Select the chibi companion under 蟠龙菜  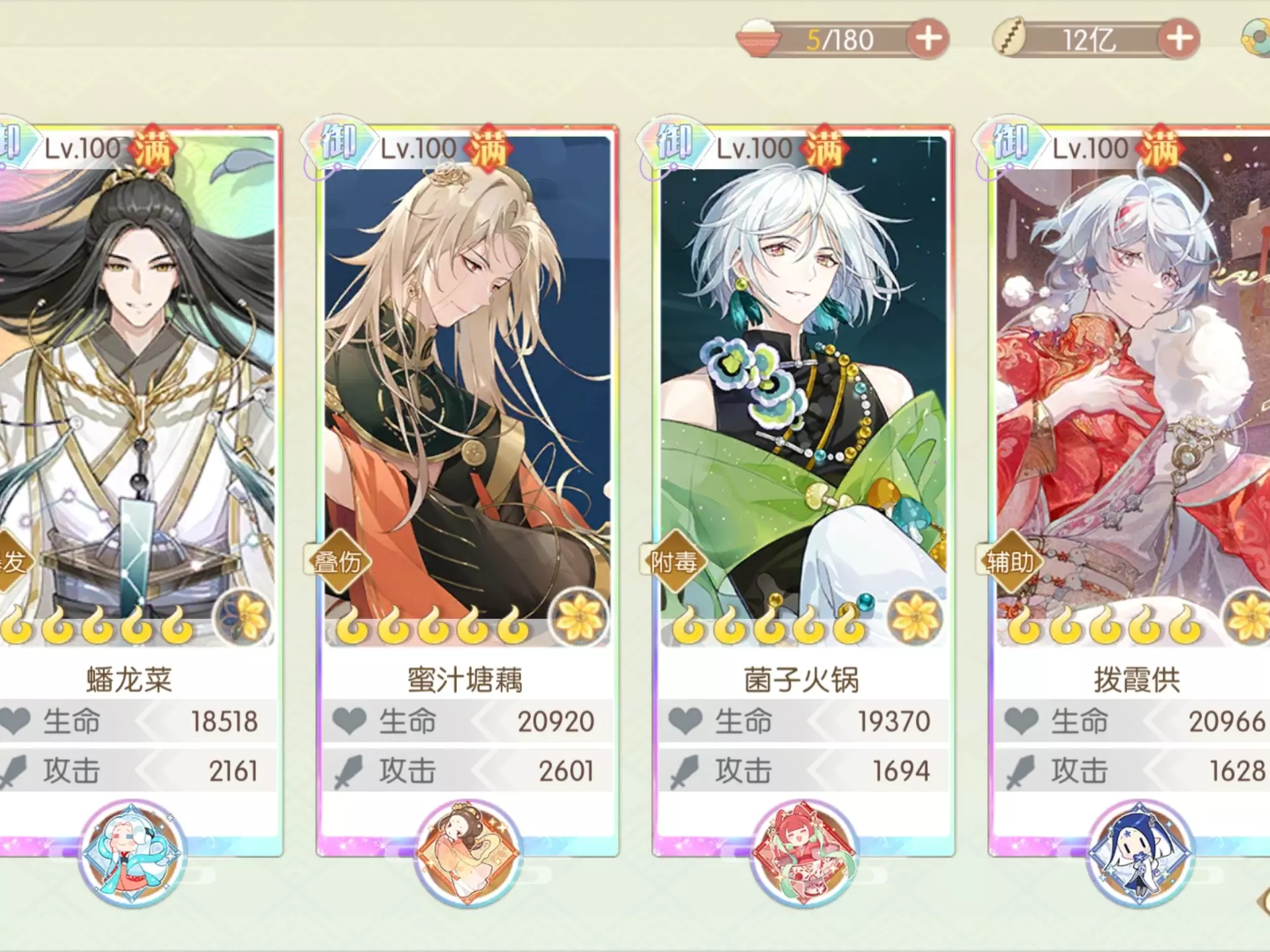click(132, 853)
